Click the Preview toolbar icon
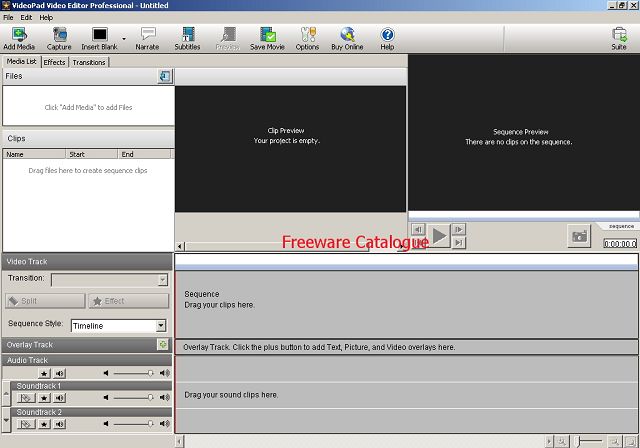The height and width of the screenshot is (448, 640). click(x=227, y=38)
